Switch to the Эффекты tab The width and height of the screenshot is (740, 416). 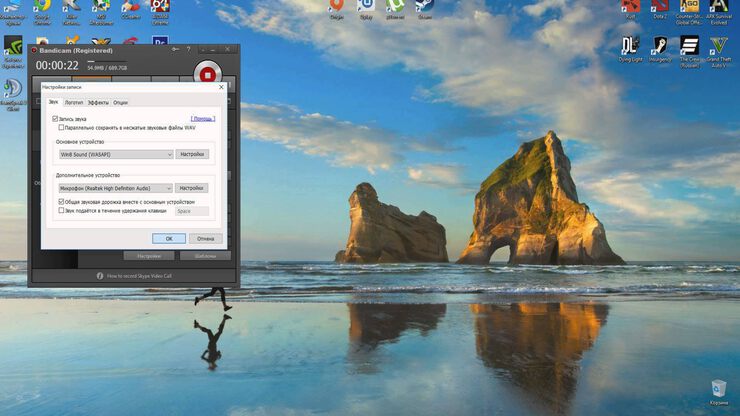click(x=98, y=102)
